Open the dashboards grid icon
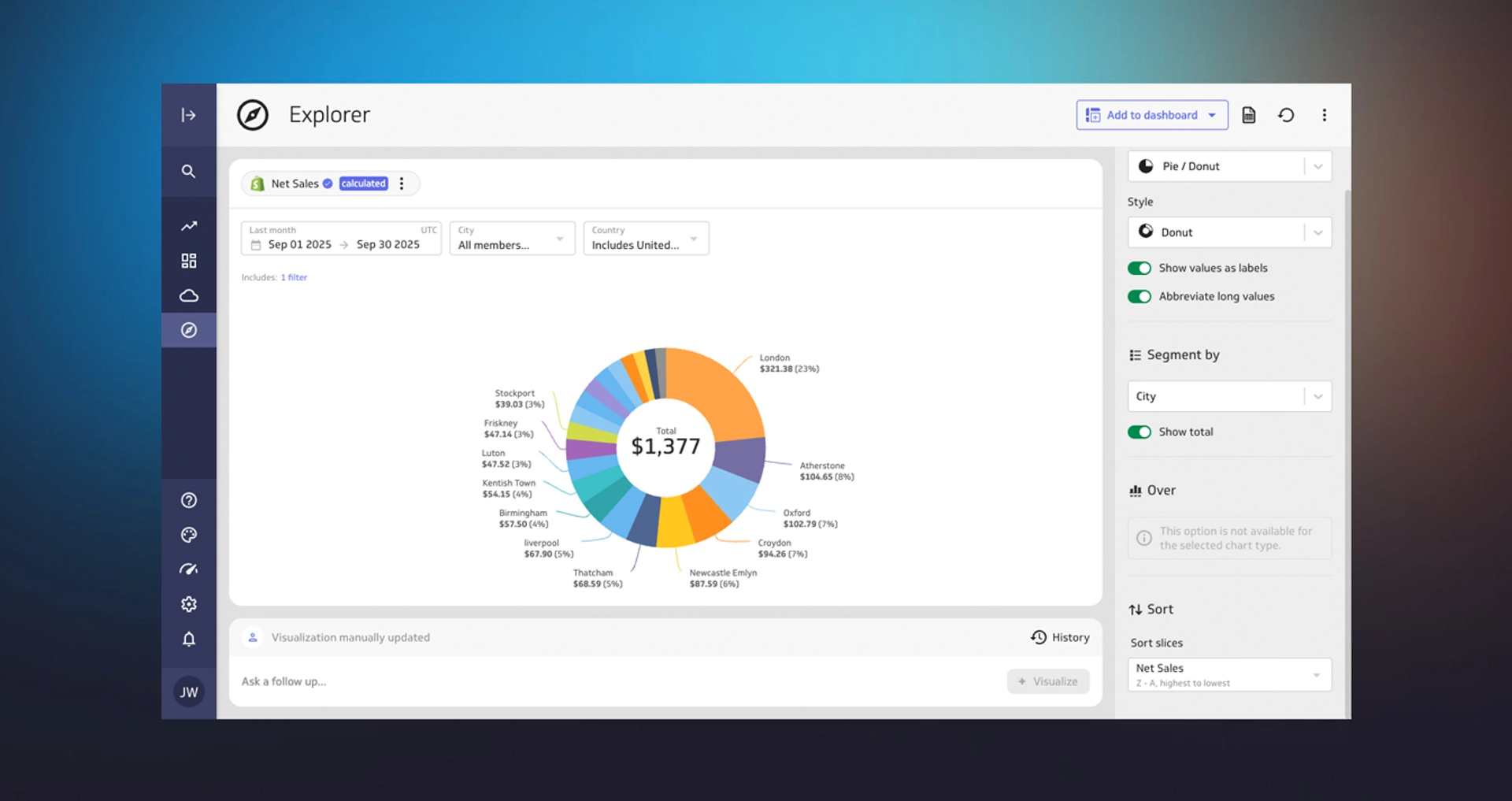This screenshot has width=1512, height=801. tap(188, 260)
